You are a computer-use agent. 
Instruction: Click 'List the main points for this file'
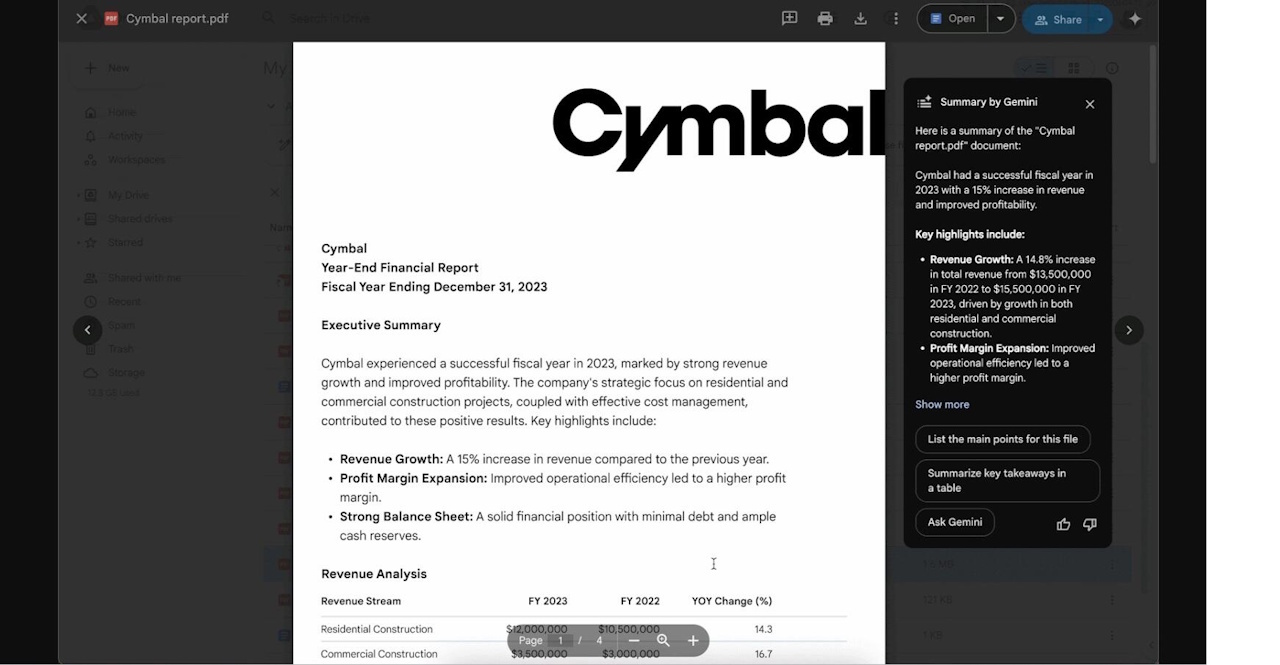[x=1002, y=439]
